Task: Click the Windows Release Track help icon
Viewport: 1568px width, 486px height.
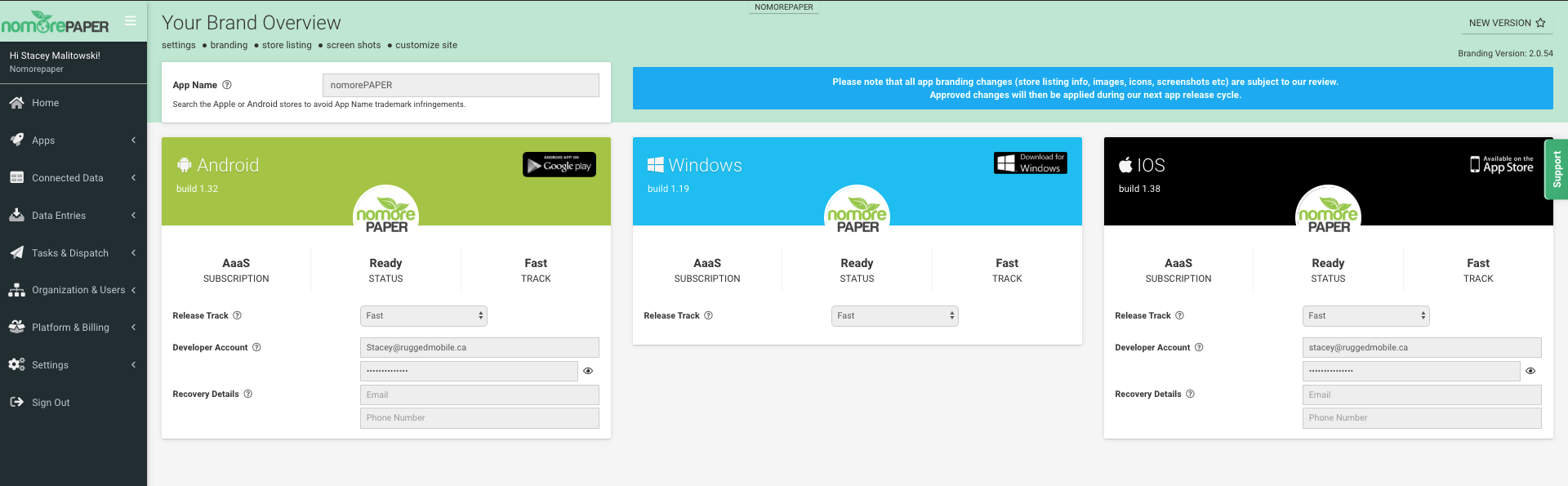Action: point(708,315)
